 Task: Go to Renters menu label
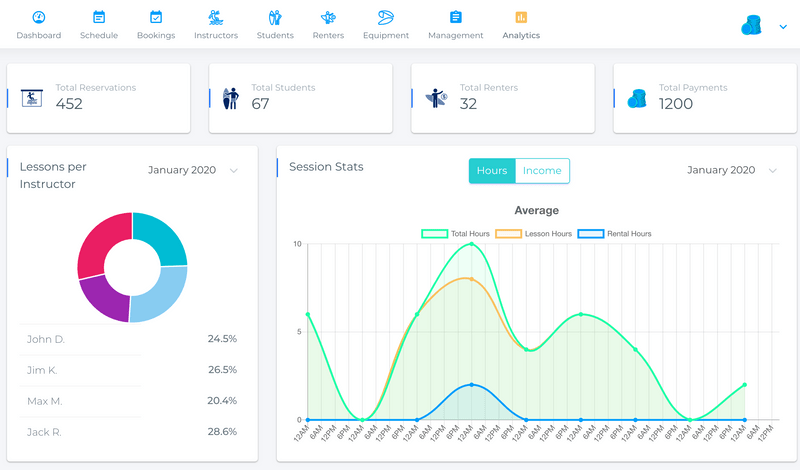point(328,35)
